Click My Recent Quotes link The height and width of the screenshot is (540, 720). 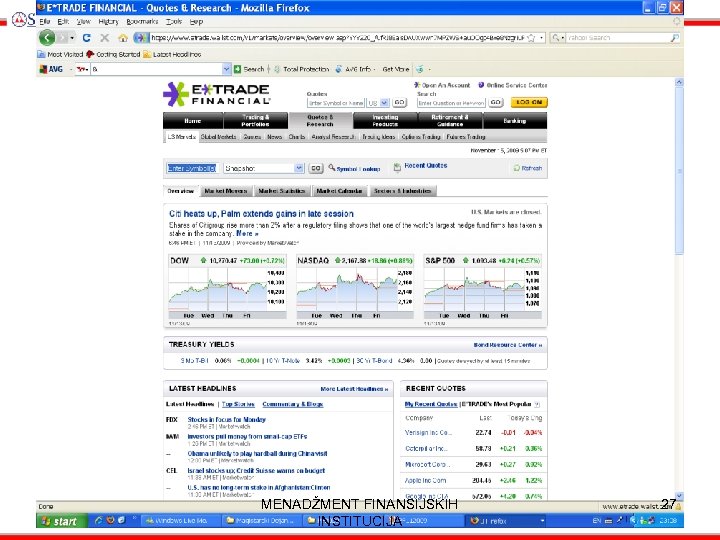[431, 404]
